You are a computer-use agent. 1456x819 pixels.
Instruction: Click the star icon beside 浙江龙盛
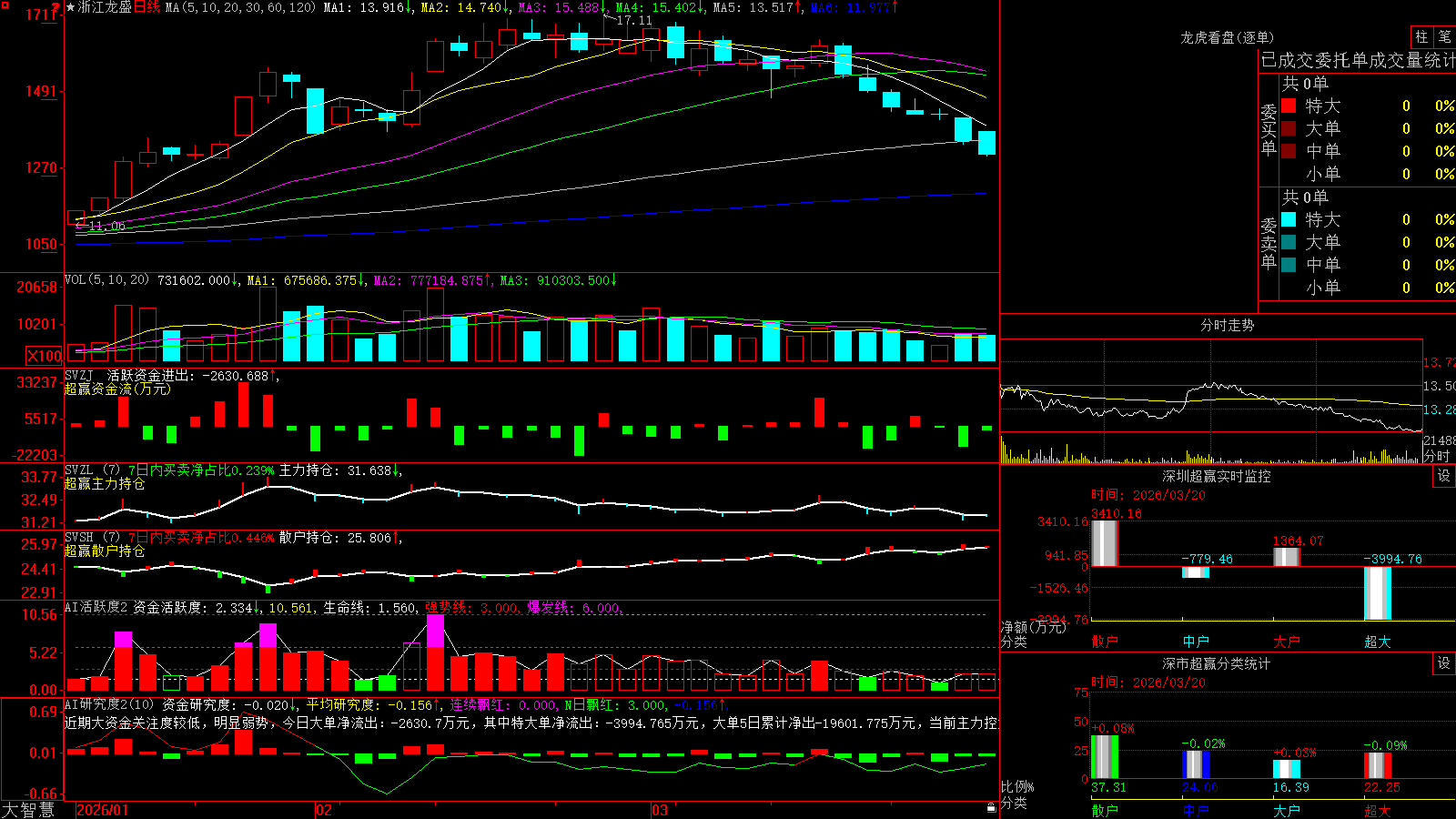tap(71, 7)
